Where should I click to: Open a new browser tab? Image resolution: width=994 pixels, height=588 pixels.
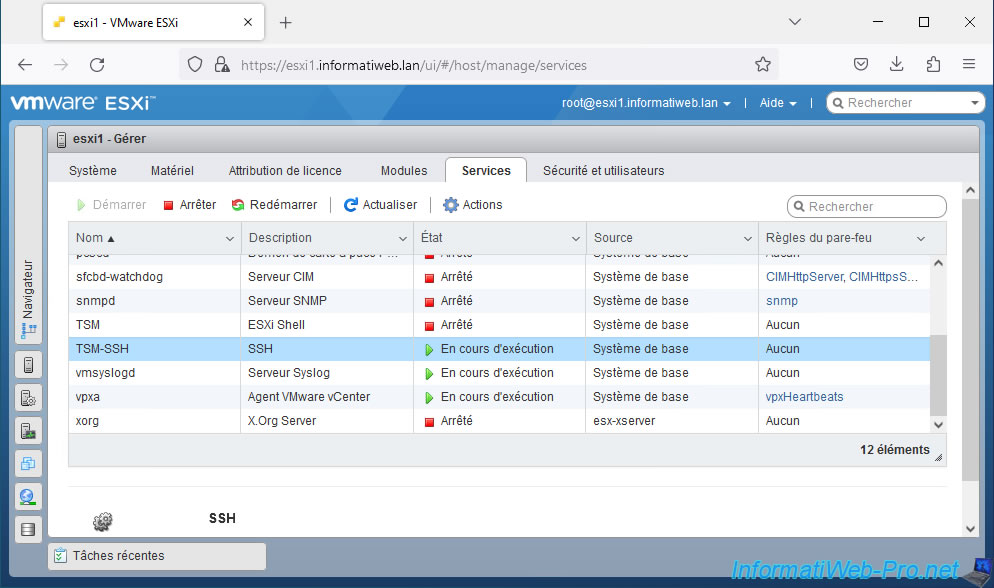click(x=285, y=23)
